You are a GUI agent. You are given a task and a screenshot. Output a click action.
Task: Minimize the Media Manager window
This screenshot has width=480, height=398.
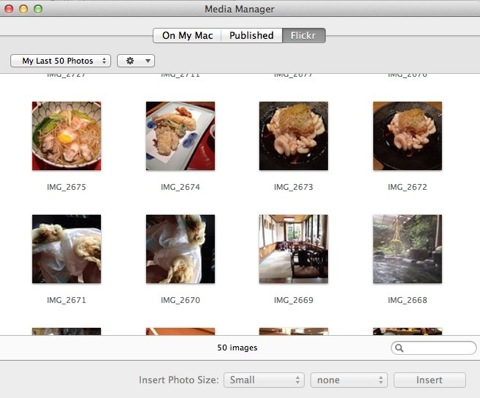pyautogui.click(x=23, y=9)
